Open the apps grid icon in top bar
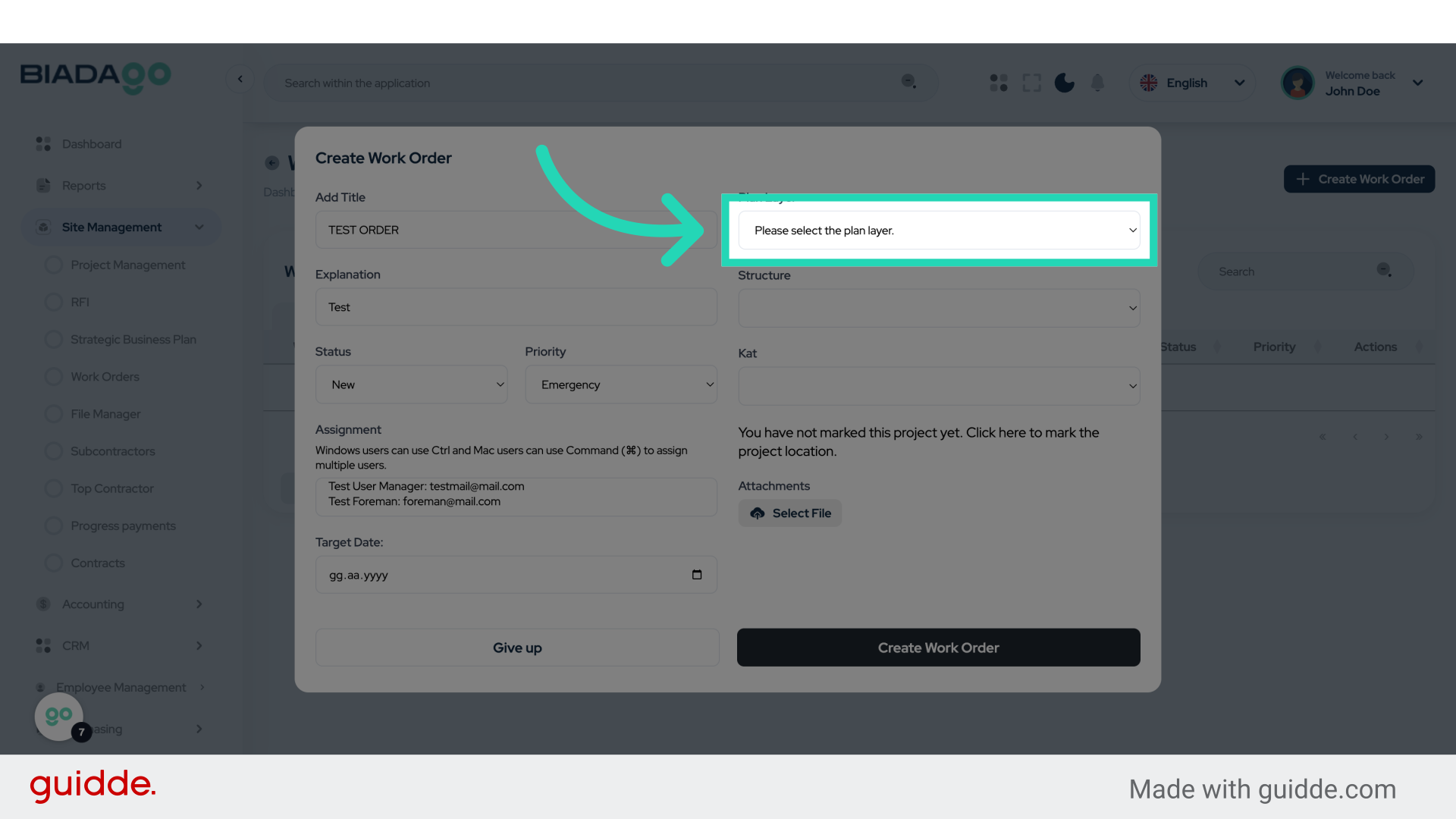 pos(998,83)
